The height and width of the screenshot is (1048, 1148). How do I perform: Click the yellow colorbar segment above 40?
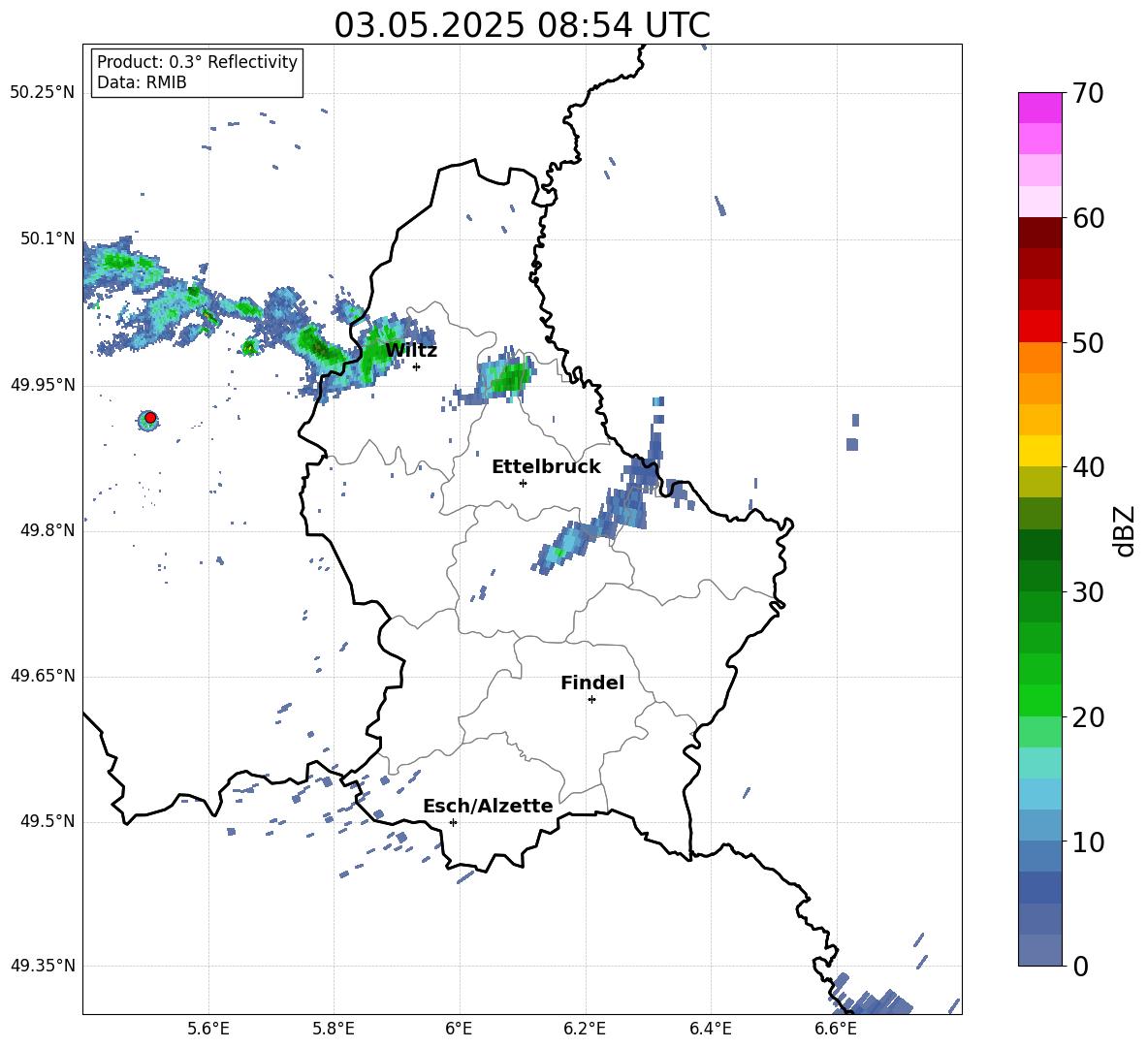pyautogui.click(x=1039, y=451)
